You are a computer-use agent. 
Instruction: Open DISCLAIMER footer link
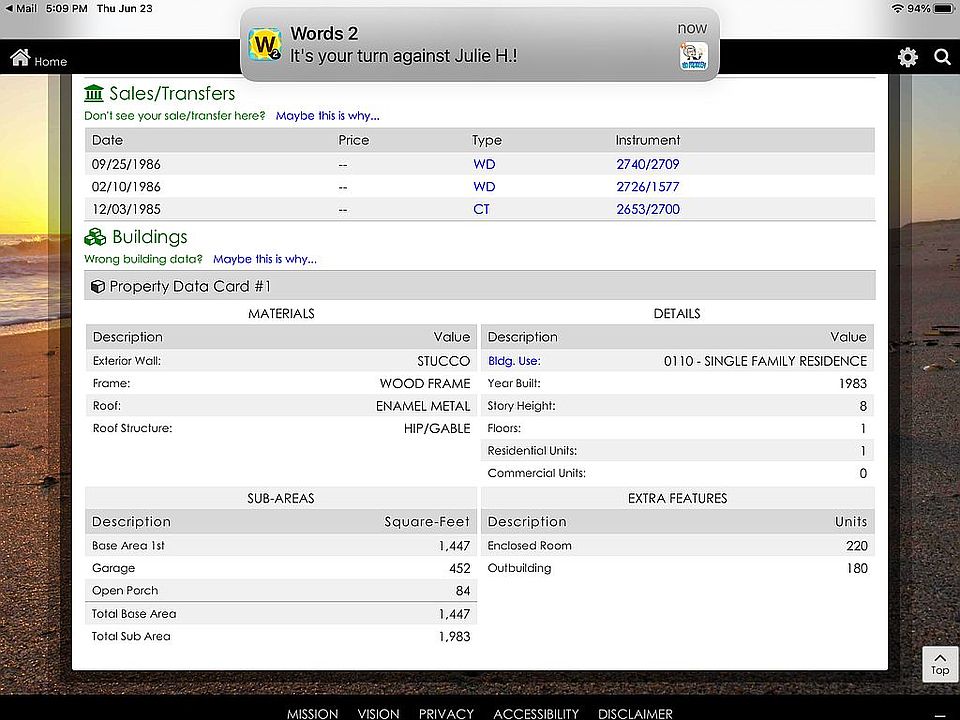click(x=636, y=714)
